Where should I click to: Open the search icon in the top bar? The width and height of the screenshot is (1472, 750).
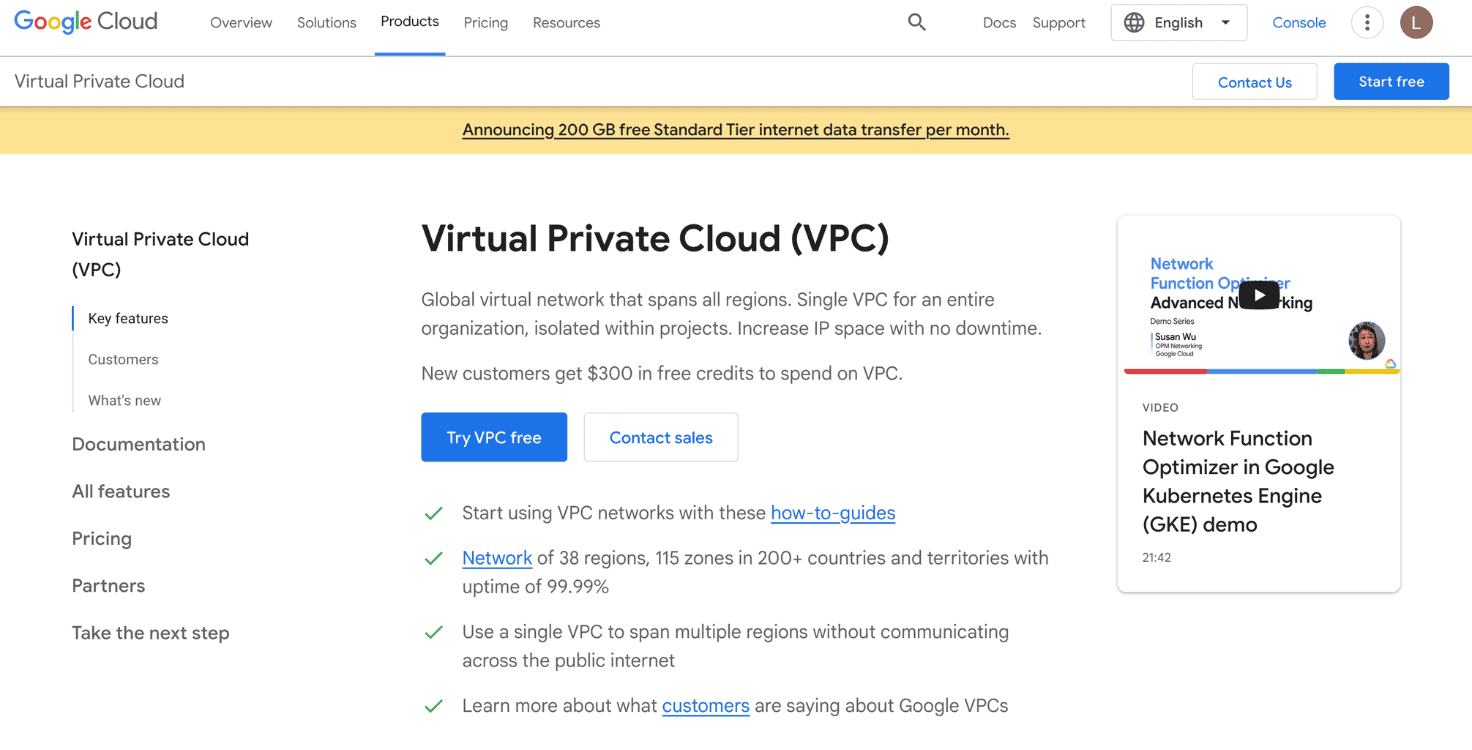tap(916, 21)
